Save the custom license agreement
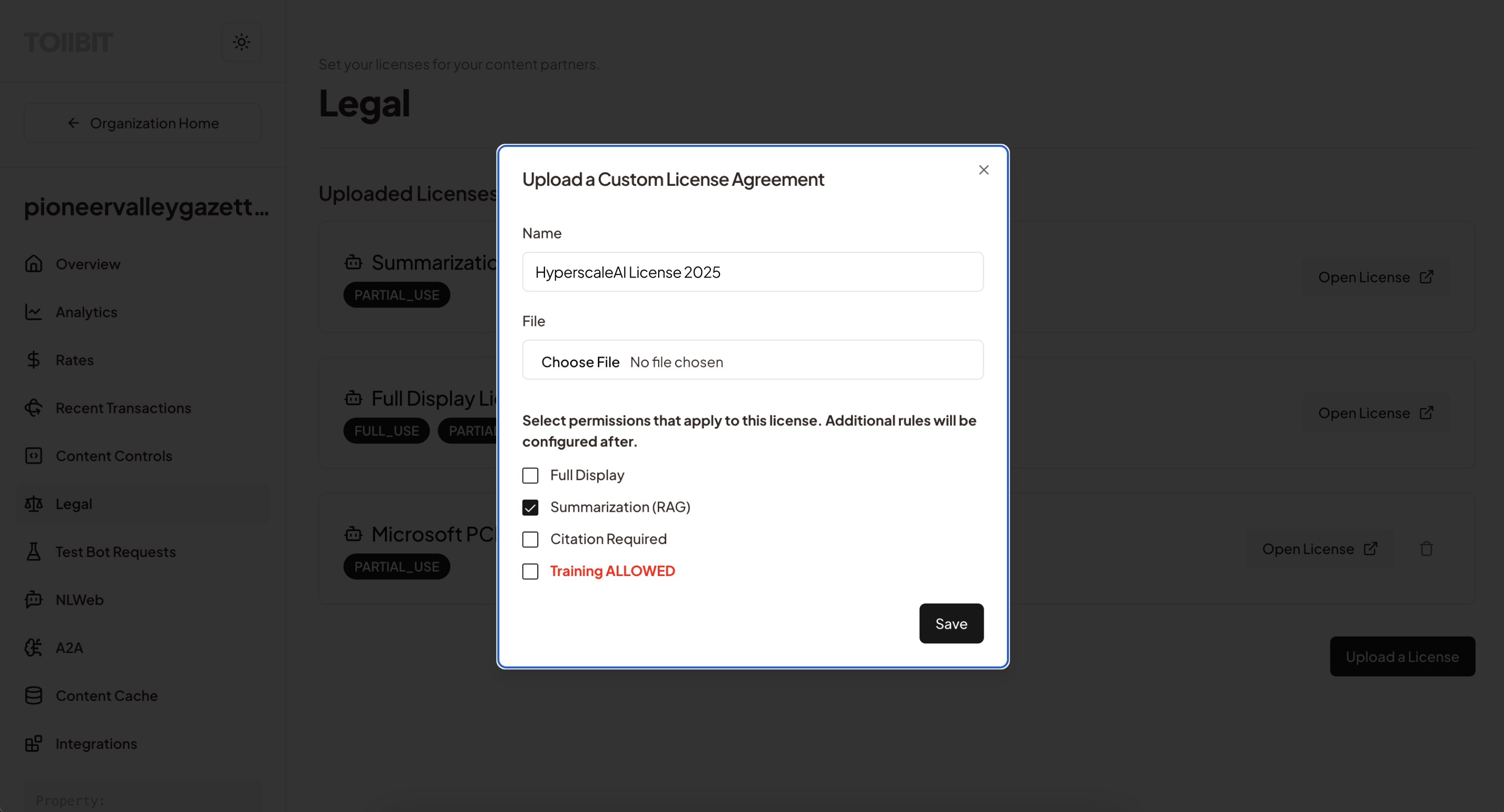 point(951,623)
